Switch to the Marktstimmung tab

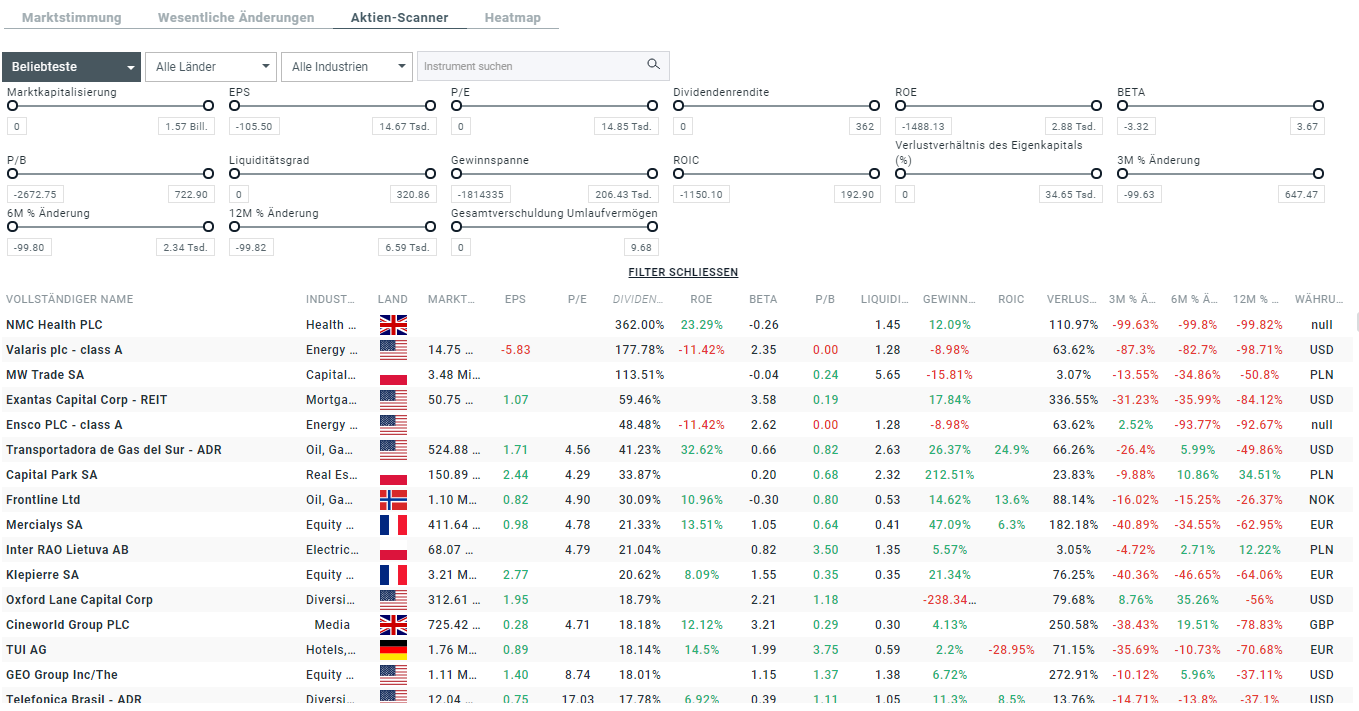coord(72,18)
